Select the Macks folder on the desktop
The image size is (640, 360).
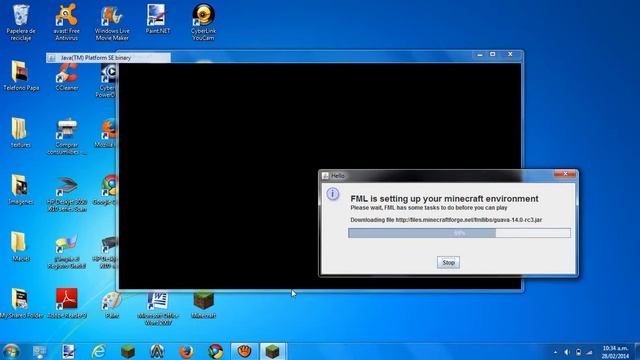point(20,247)
